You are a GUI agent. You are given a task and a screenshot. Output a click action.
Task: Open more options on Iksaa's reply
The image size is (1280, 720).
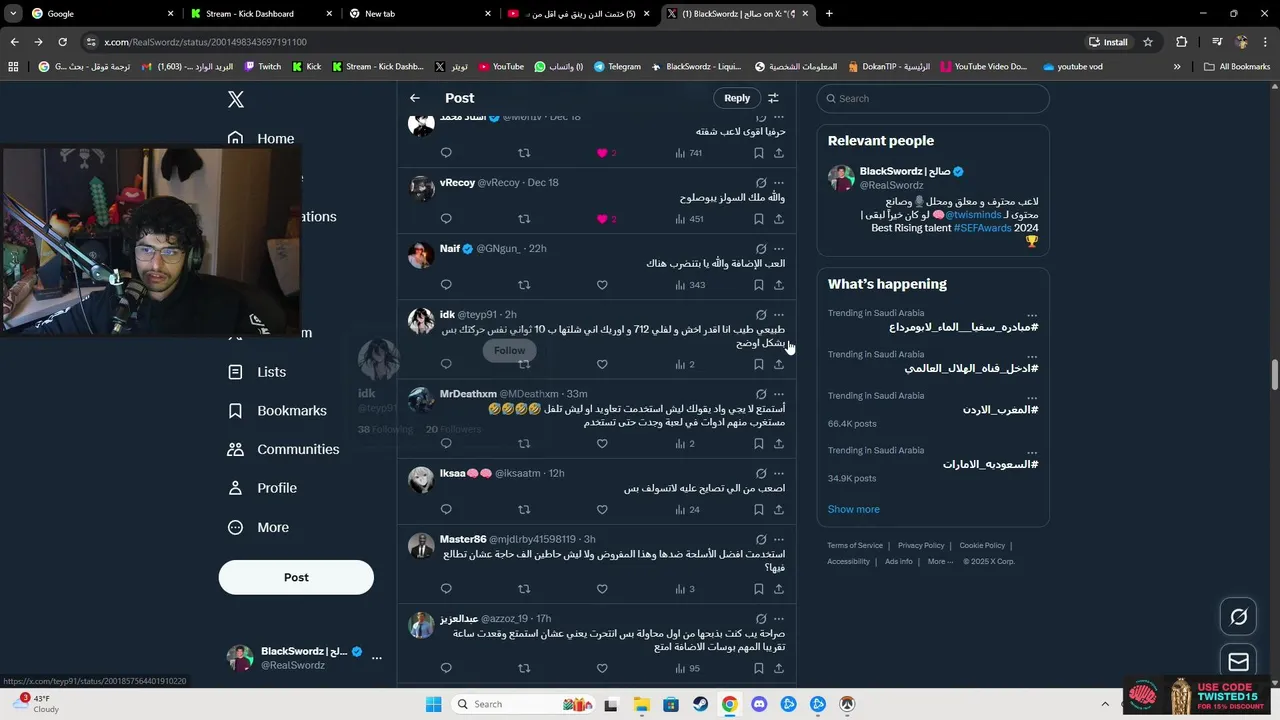tap(779, 473)
